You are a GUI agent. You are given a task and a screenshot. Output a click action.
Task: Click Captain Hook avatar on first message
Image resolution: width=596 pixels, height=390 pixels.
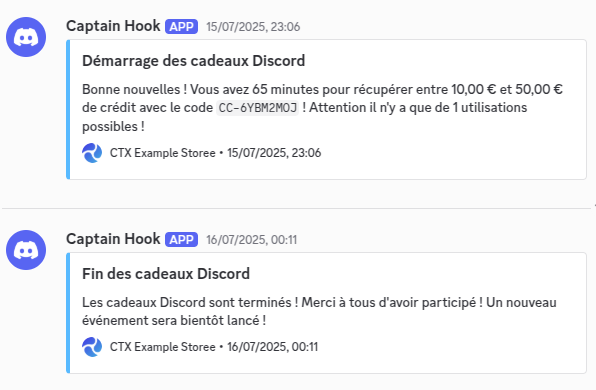pyautogui.click(x=26, y=37)
